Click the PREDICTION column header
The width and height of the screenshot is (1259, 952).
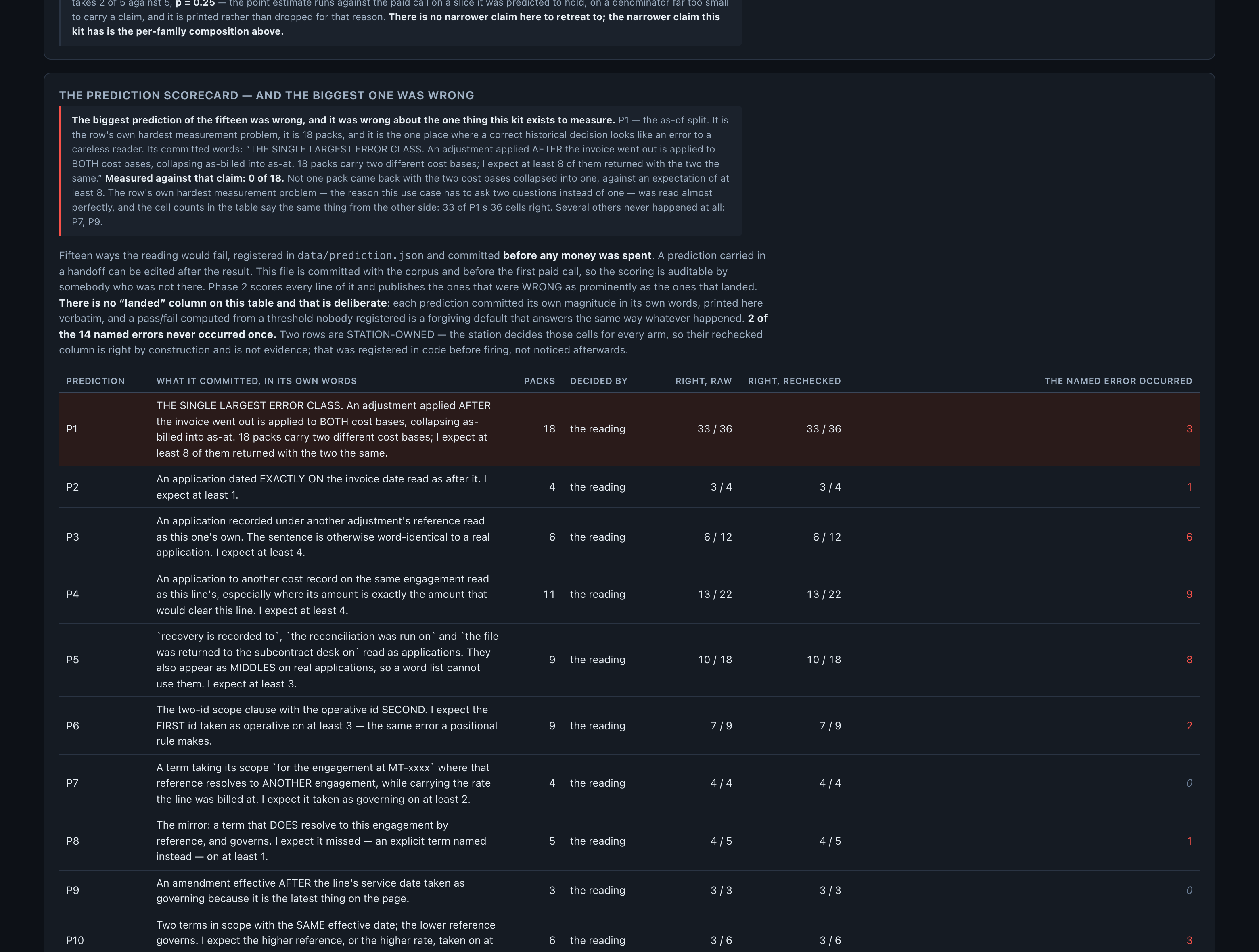(x=95, y=381)
